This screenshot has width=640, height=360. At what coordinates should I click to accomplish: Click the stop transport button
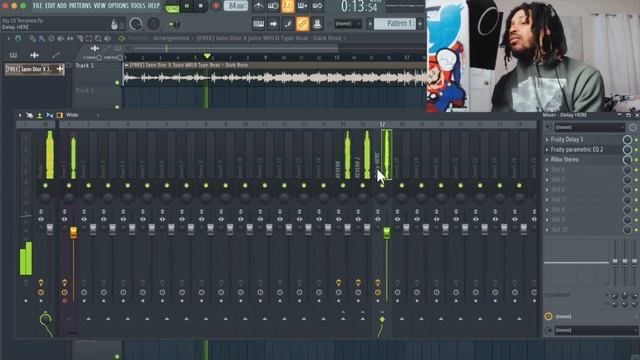200,6
